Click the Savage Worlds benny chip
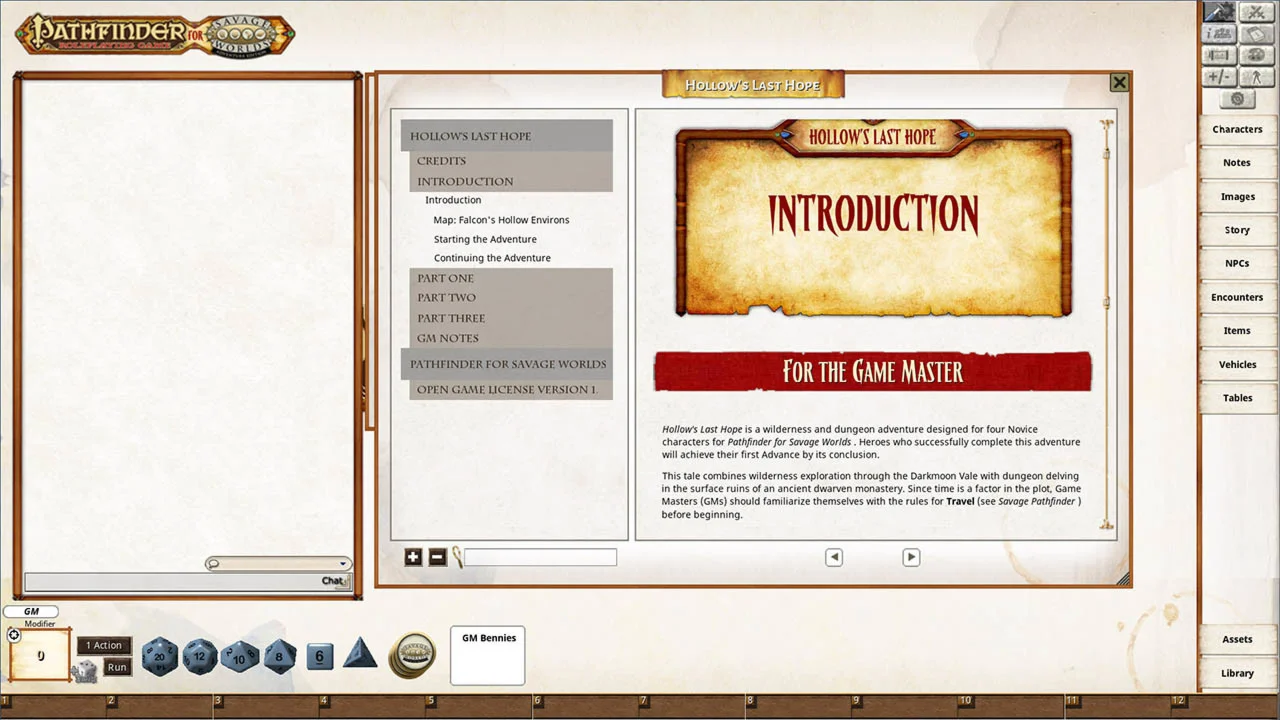This screenshot has height=720, width=1280. (x=411, y=655)
